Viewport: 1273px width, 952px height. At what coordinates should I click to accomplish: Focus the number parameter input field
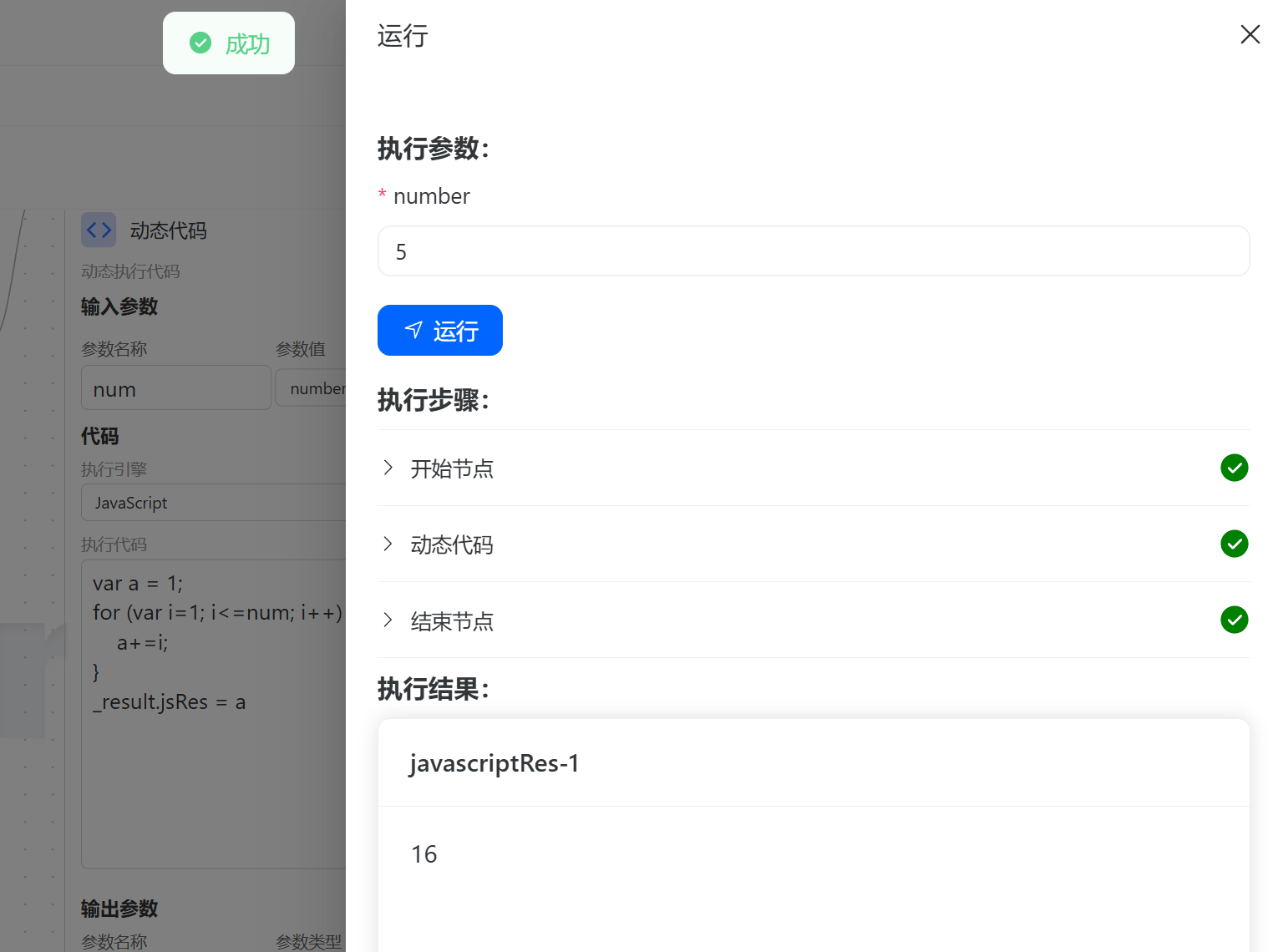(813, 251)
